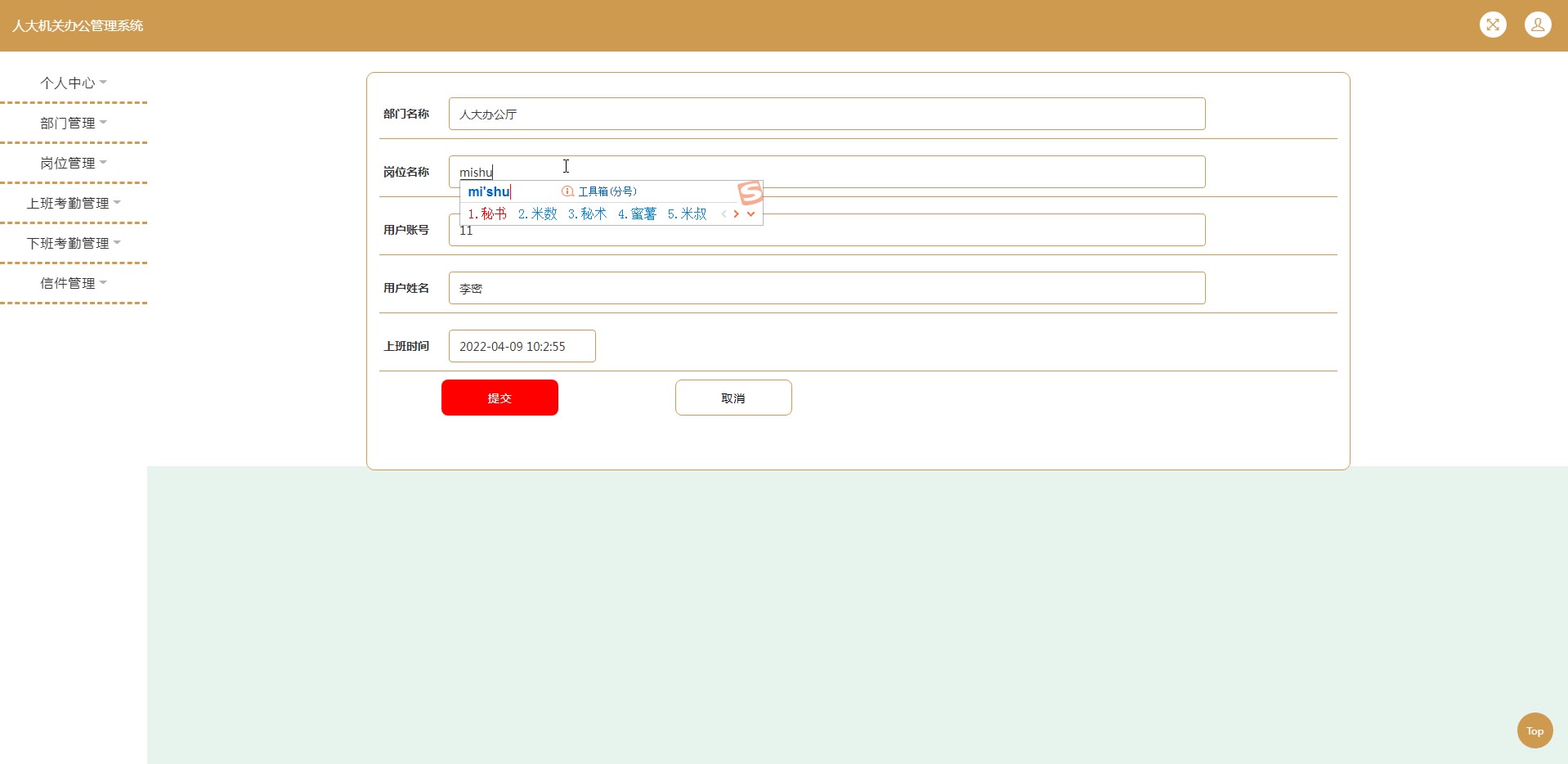
Task: Focus the 用户姓名 input field
Action: pyautogui.click(x=827, y=288)
